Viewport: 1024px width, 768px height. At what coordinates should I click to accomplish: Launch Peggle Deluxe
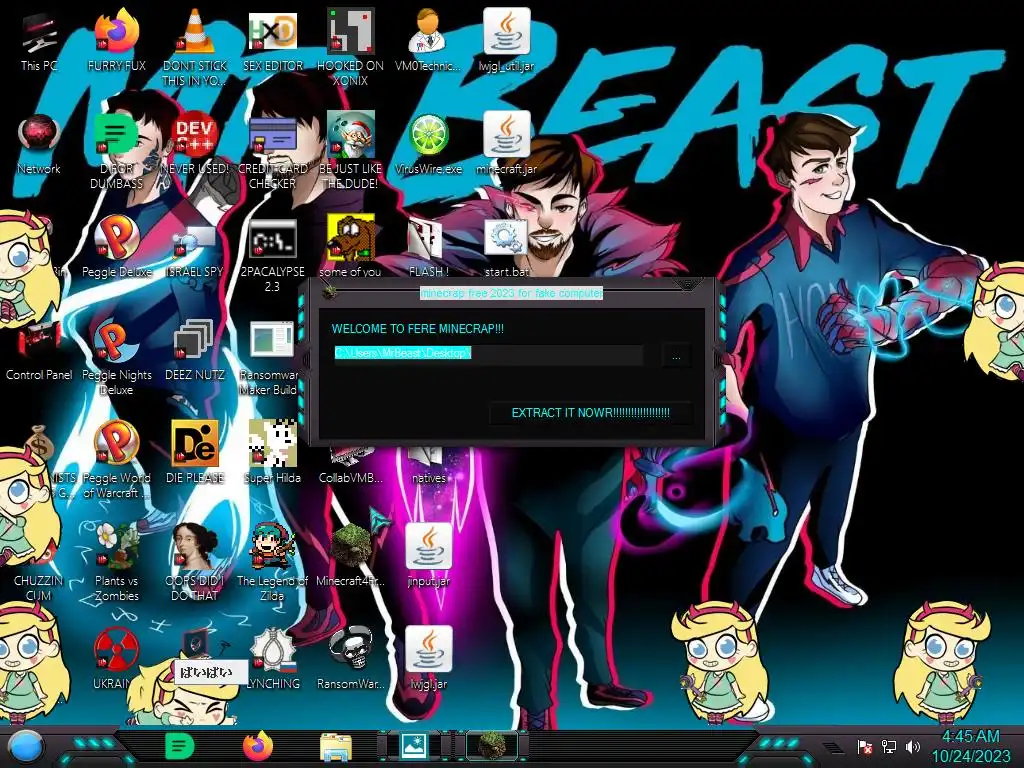[x=117, y=247]
